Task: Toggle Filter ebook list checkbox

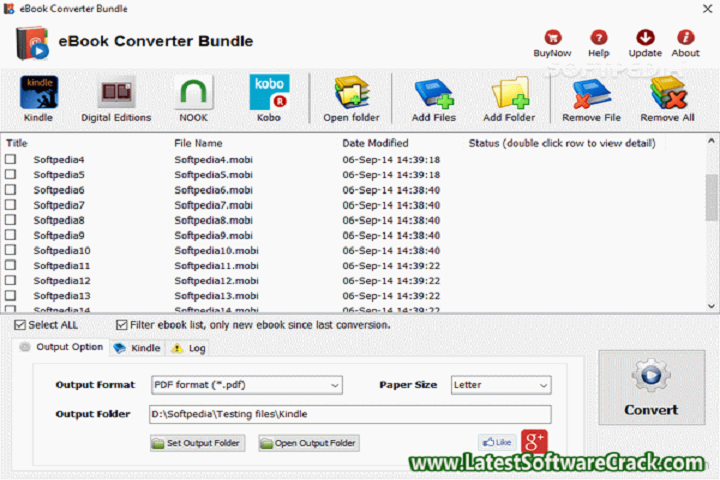Action: (122, 325)
